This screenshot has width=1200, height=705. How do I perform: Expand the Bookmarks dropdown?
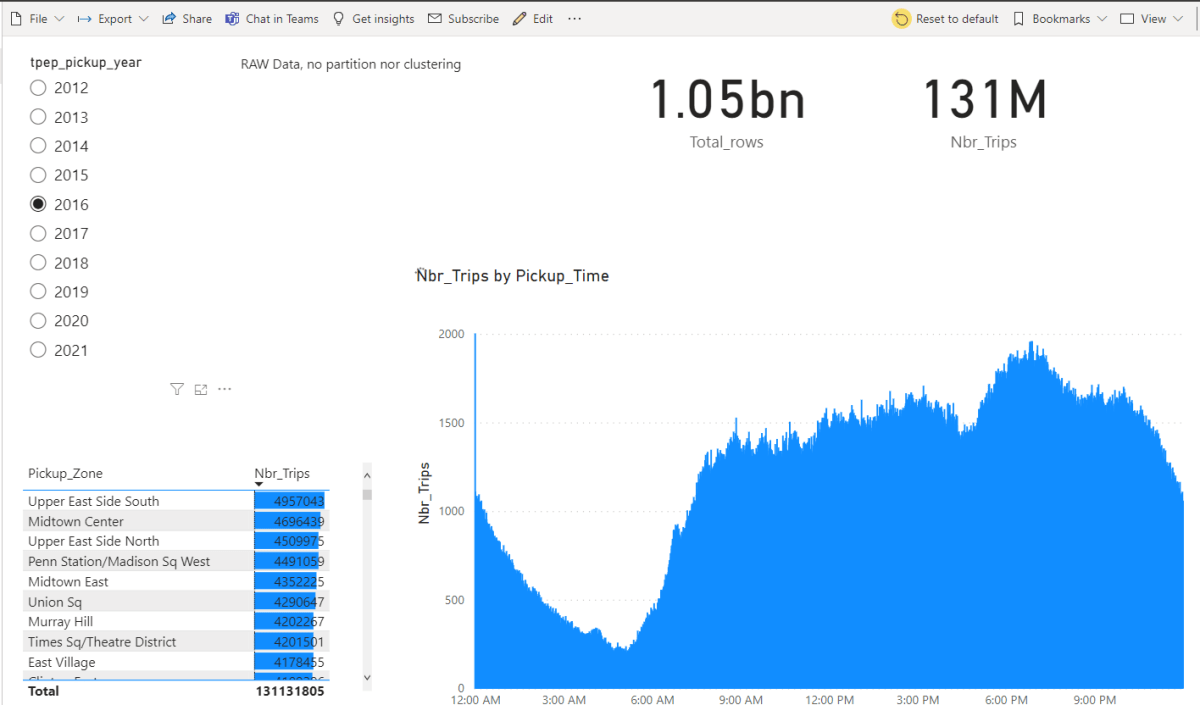[x=1060, y=19]
